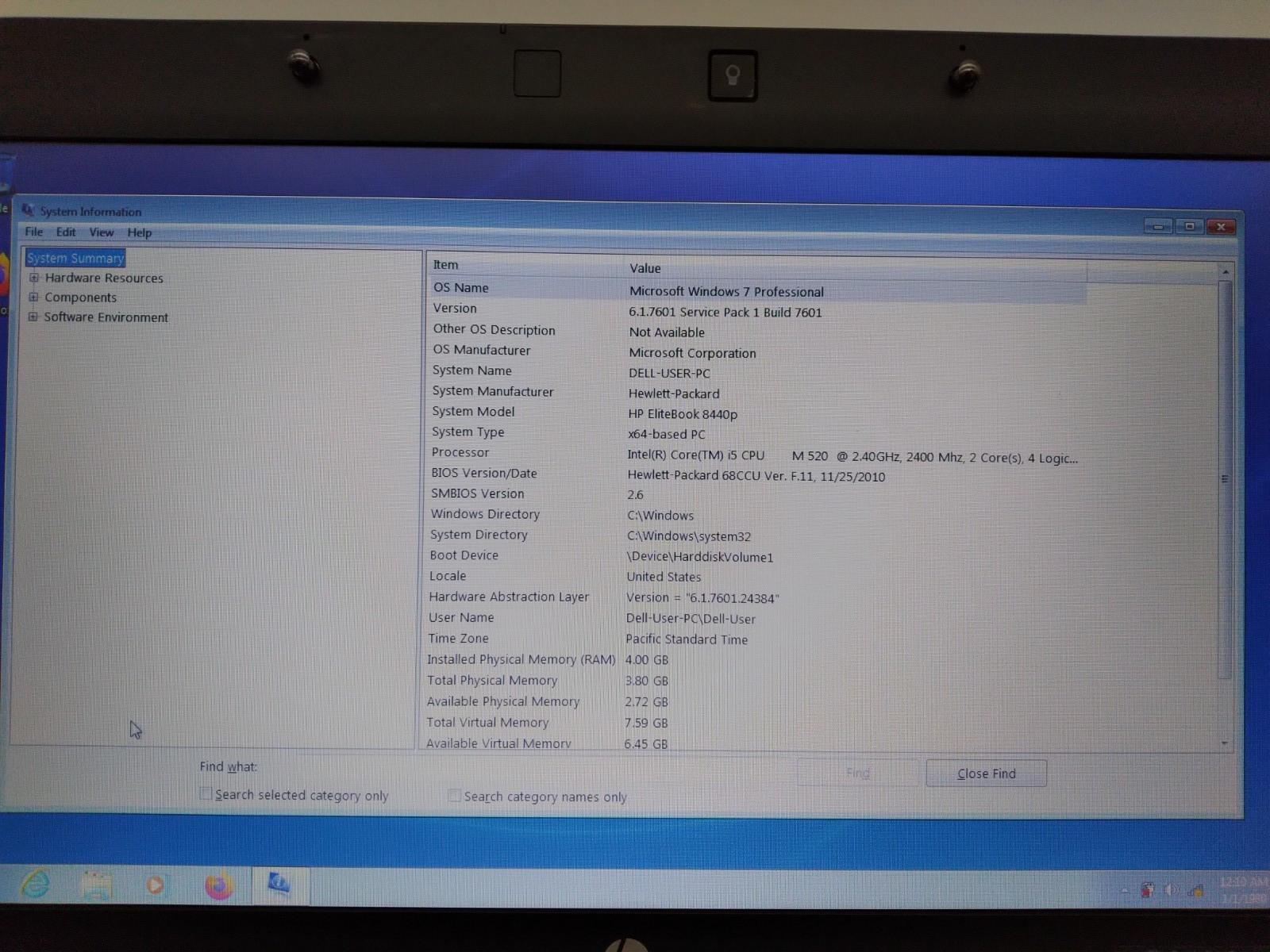Open the Edit menu
Screen dimensions: 1270x952
pyautogui.click(x=66, y=232)
